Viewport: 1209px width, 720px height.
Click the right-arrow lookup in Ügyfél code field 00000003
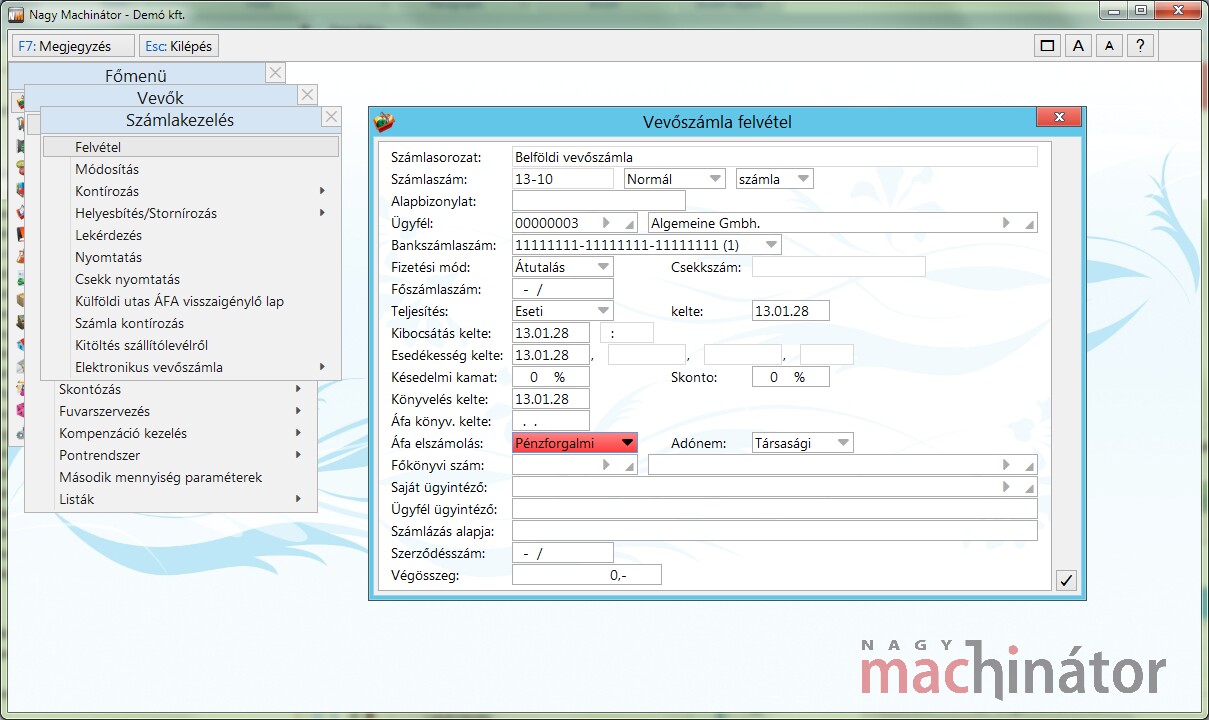click(606, 223)
